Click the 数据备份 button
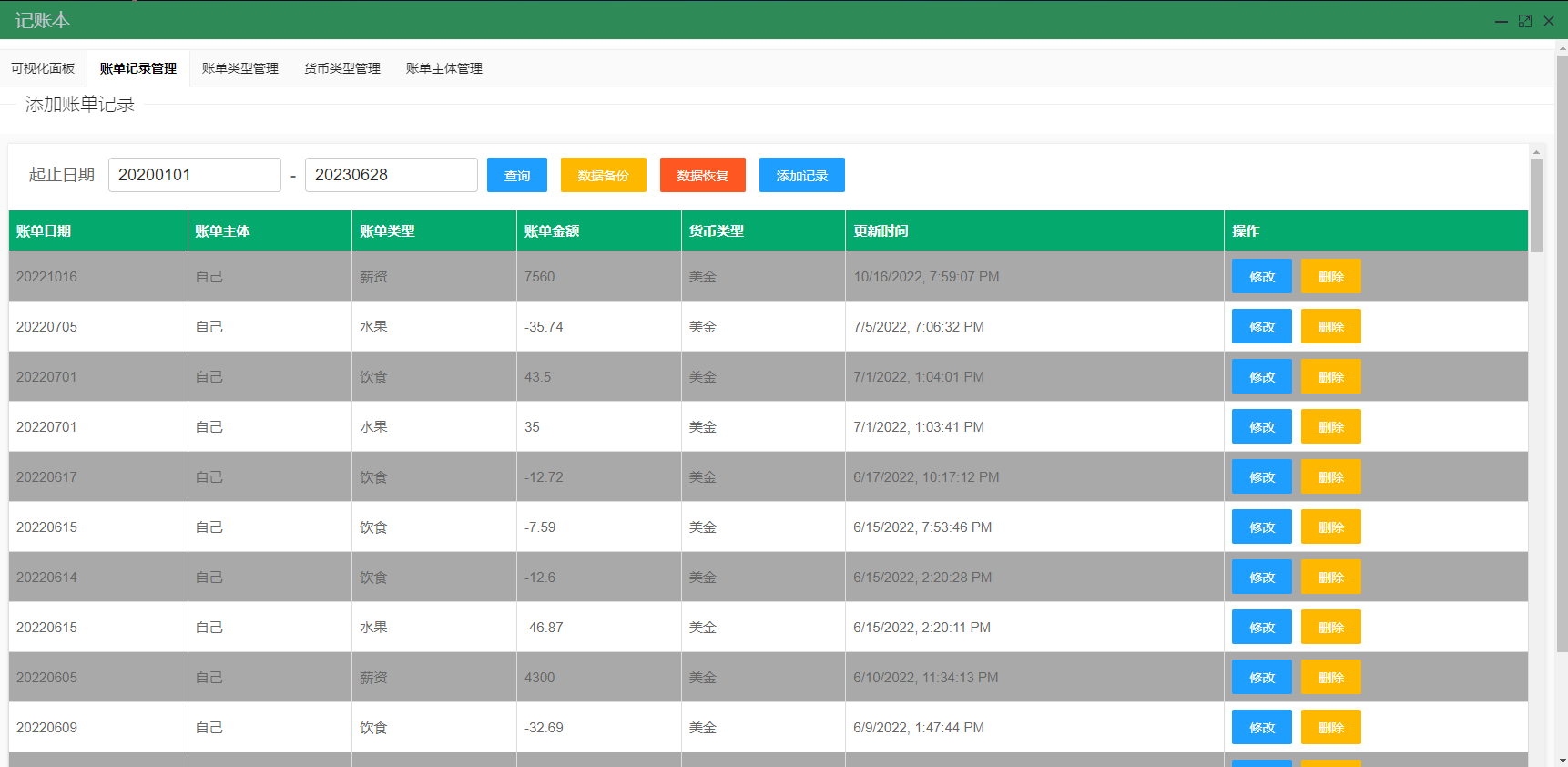Viewport: 1568px width, 767px height. [x=604, y=175]
